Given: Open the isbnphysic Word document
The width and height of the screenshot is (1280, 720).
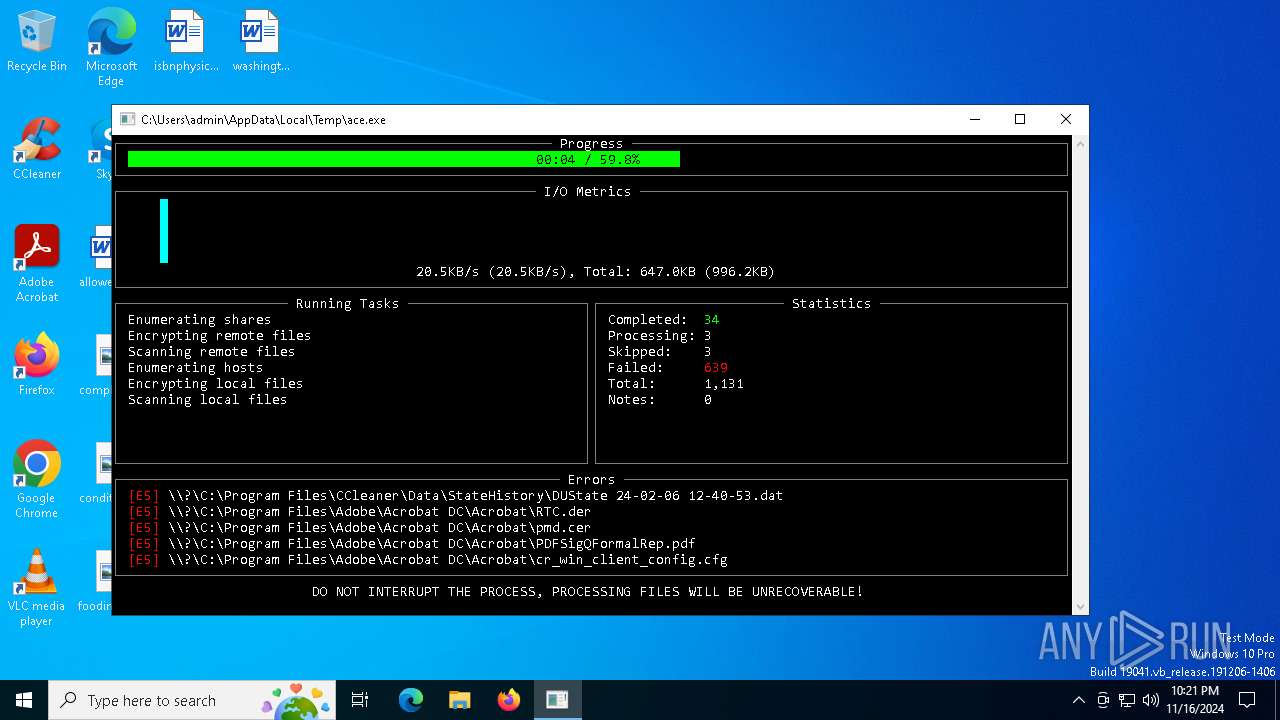Looking at the screenshot, I should point(186,42).
